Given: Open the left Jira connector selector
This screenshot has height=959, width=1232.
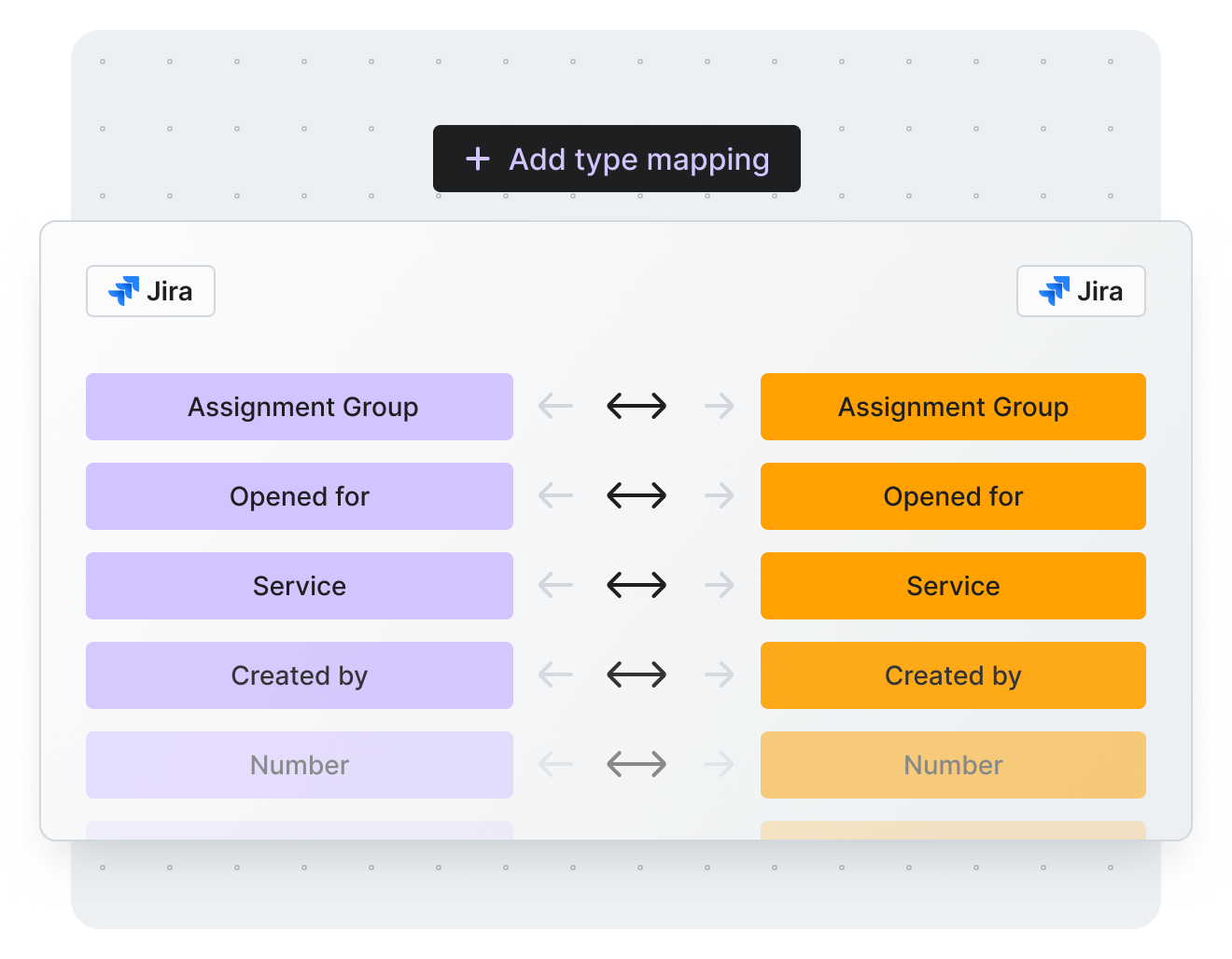Looking at the screenshot, I should [150, 291].
